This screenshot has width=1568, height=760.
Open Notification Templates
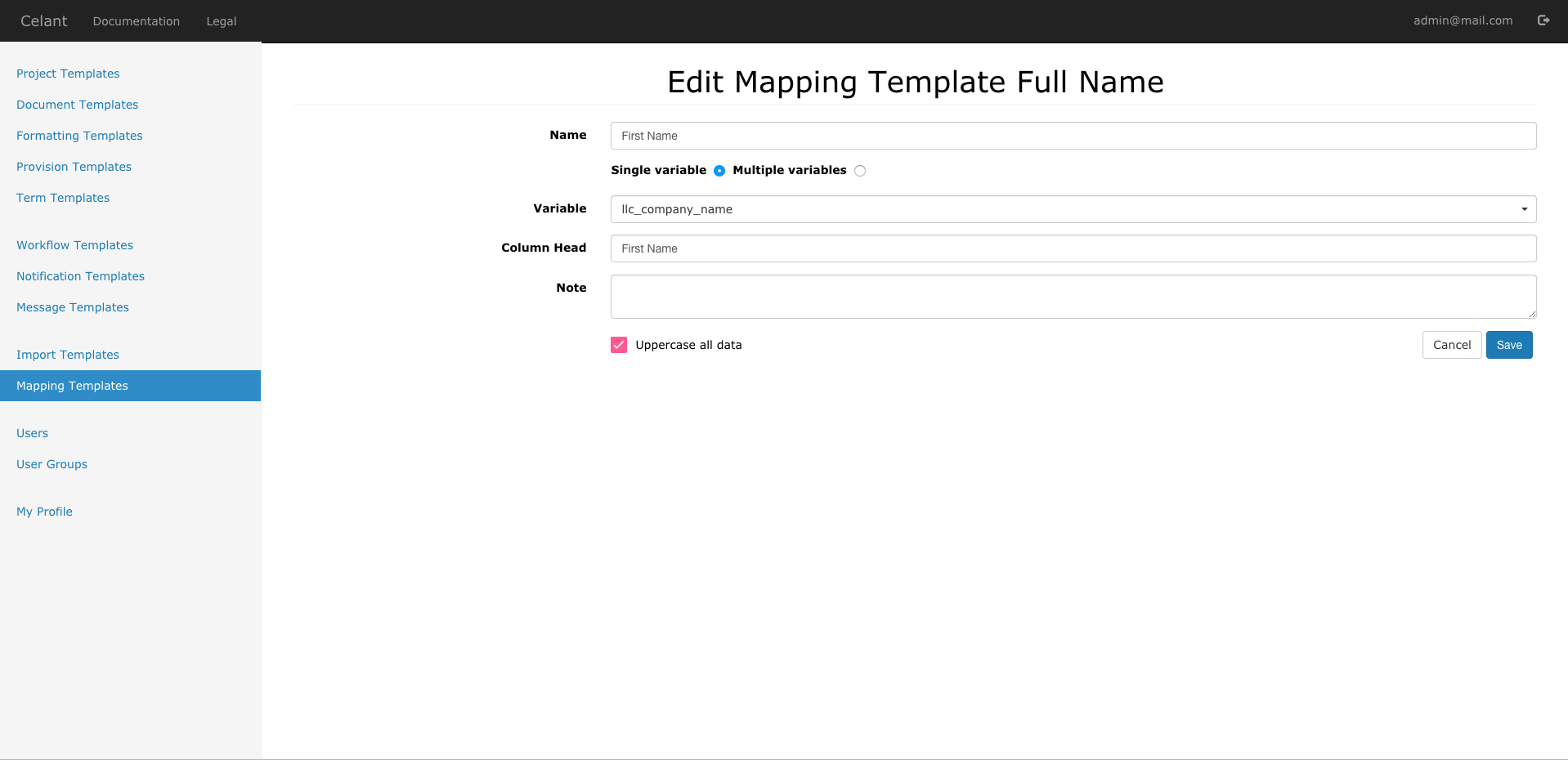point(80,276)
